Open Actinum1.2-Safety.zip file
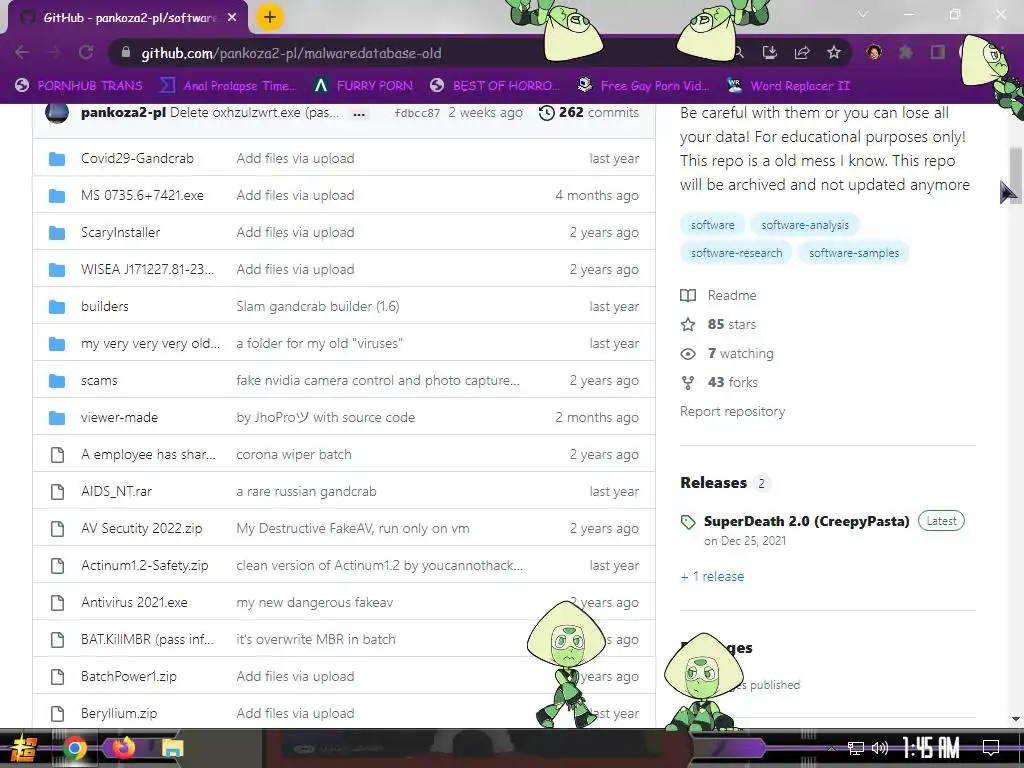 click(x=144, y=566)
